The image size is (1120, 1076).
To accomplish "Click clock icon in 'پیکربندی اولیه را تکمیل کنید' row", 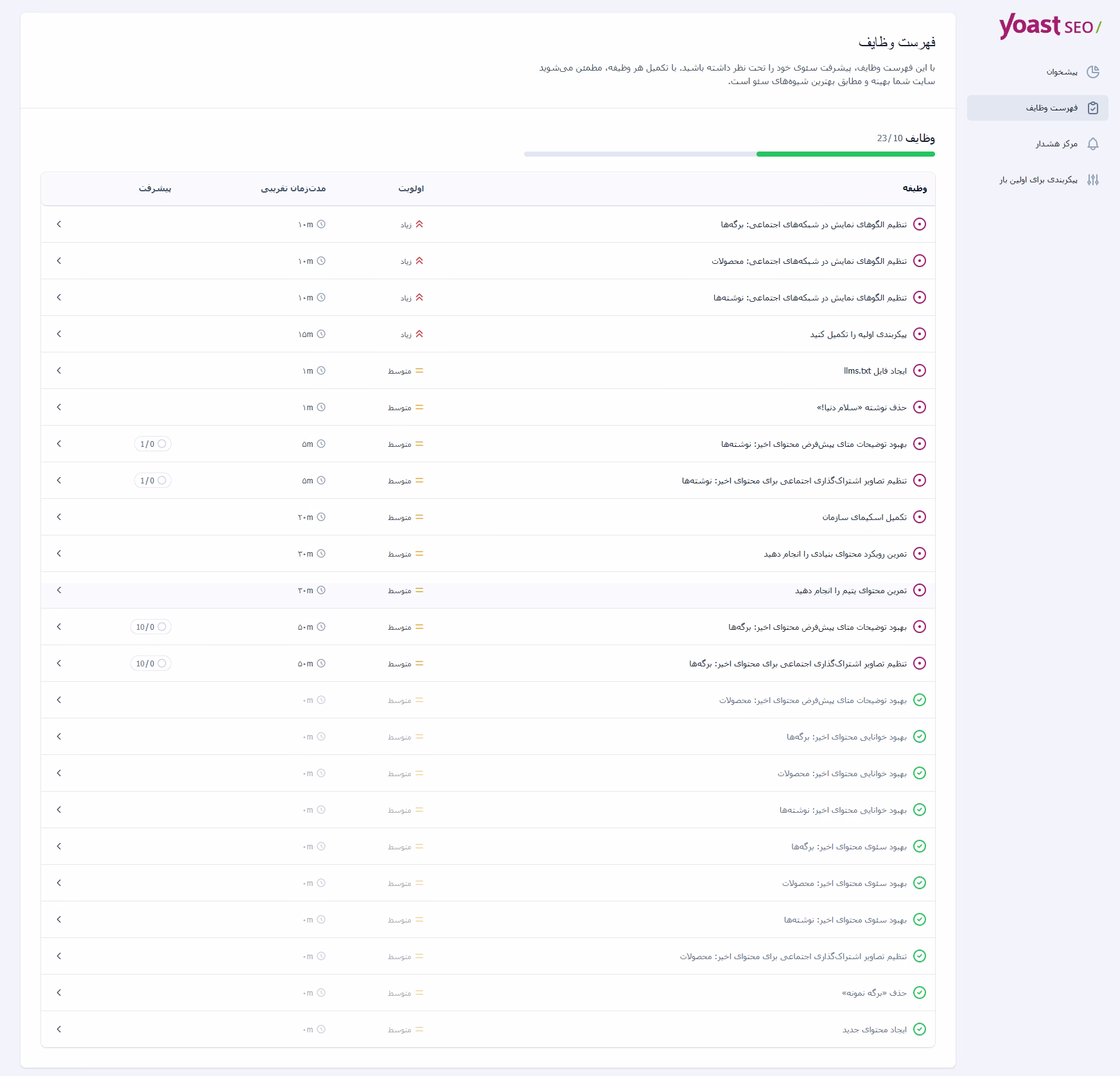I will point(321,334).
